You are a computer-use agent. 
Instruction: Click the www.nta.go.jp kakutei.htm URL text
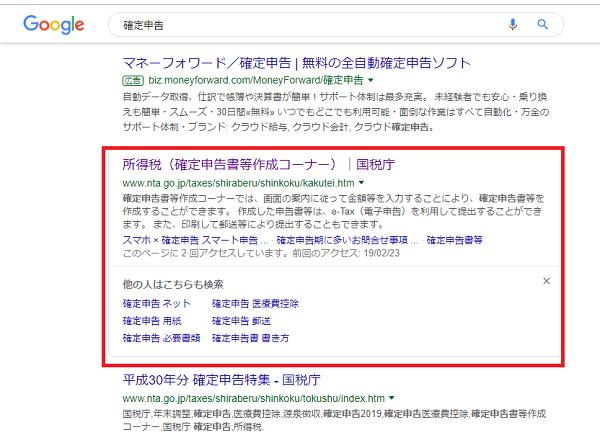point(238,183)
